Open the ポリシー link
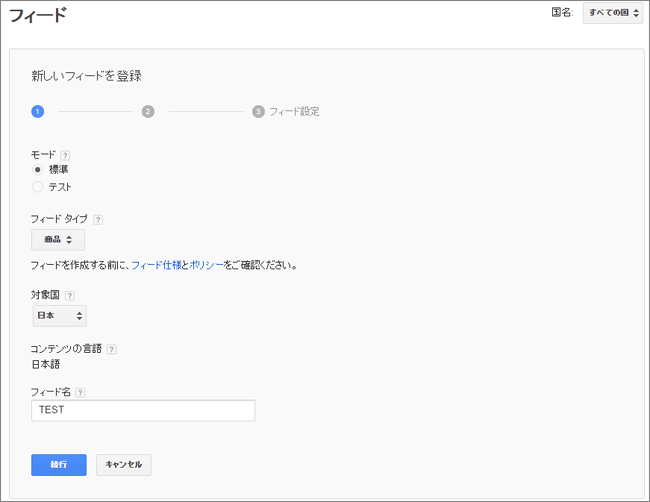 pyautogui.click(x=206, y=265)
